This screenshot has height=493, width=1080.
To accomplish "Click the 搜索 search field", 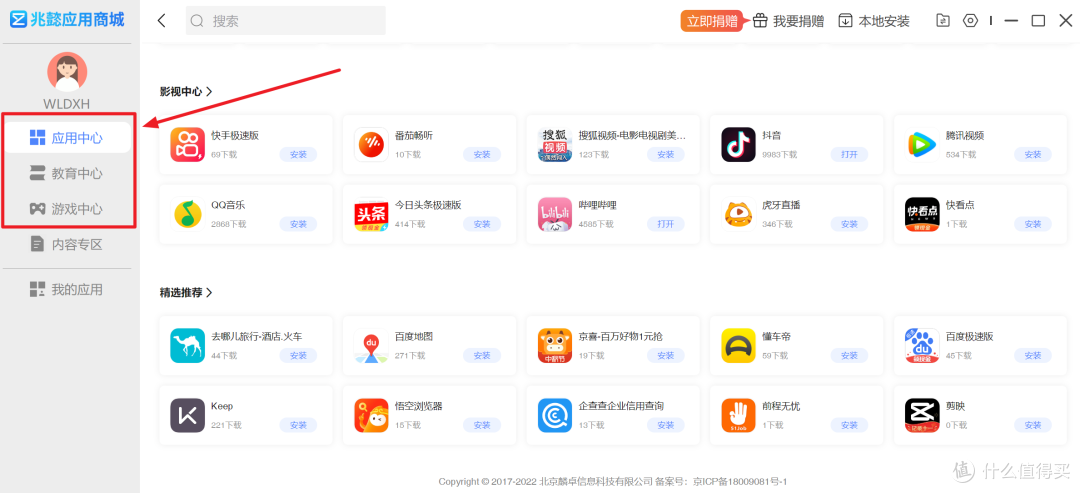I will [x=286, y=21].
